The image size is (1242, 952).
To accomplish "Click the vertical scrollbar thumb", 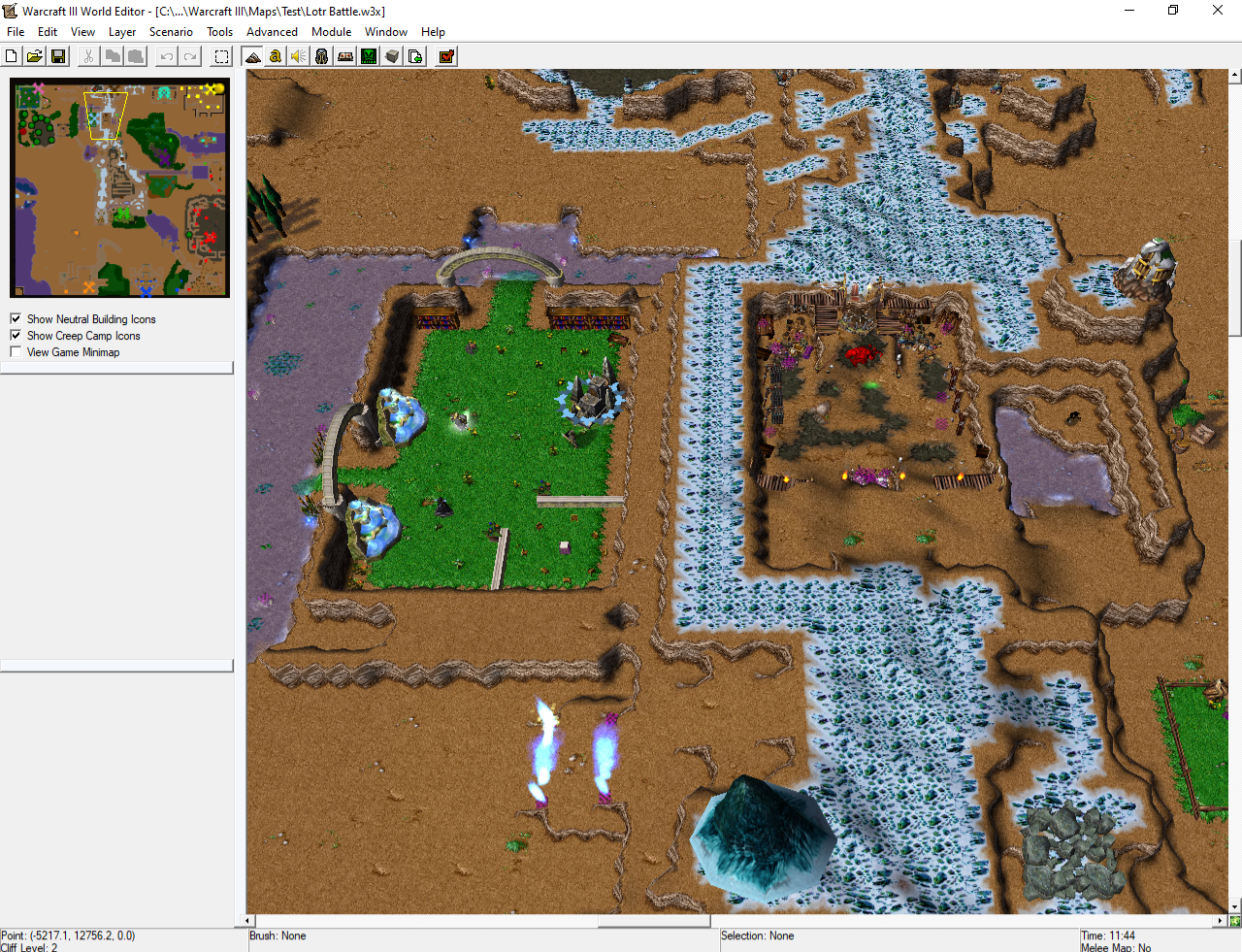I will click(x=1235, y=287).
